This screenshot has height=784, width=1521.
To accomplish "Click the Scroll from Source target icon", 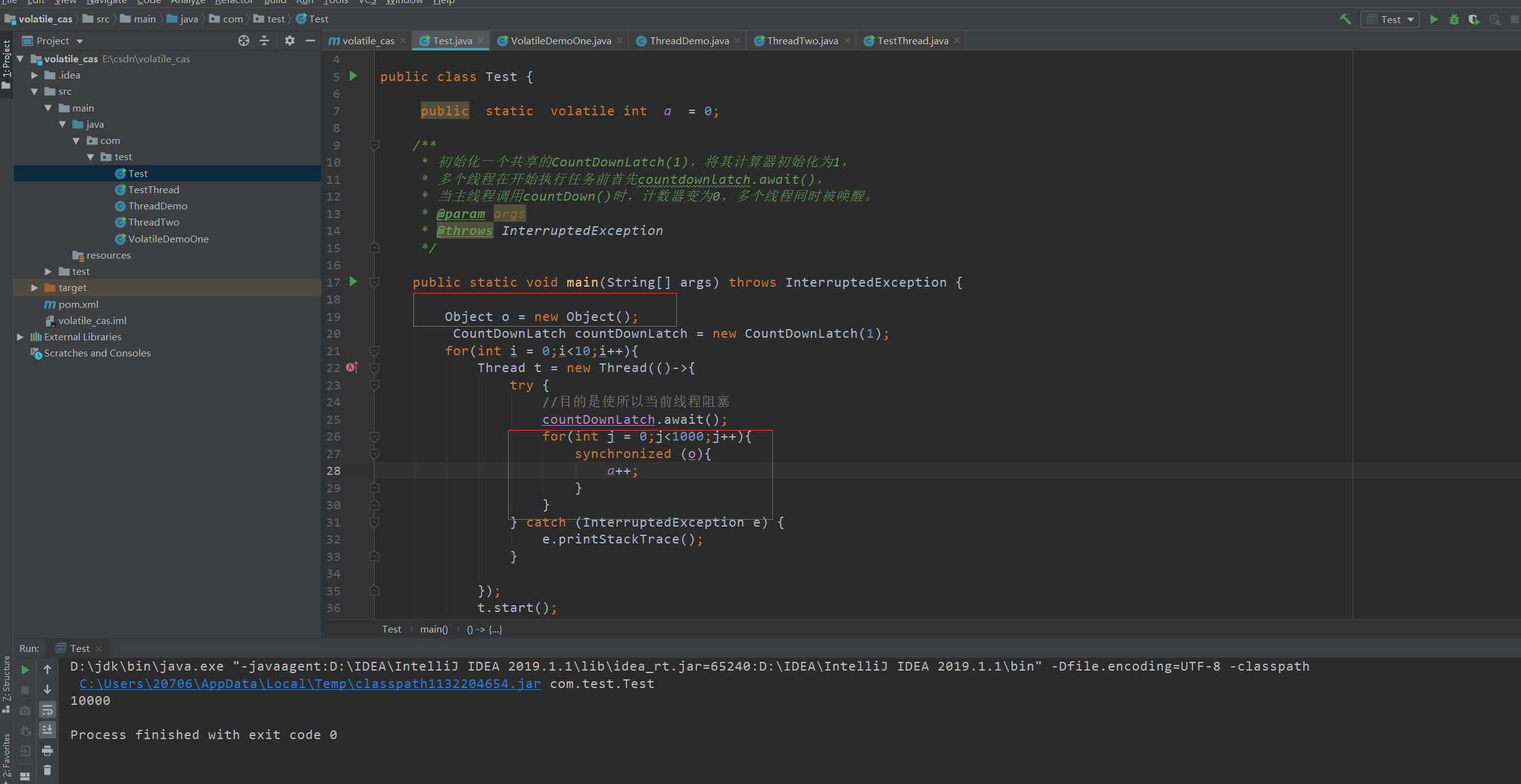I will point(244,41).
